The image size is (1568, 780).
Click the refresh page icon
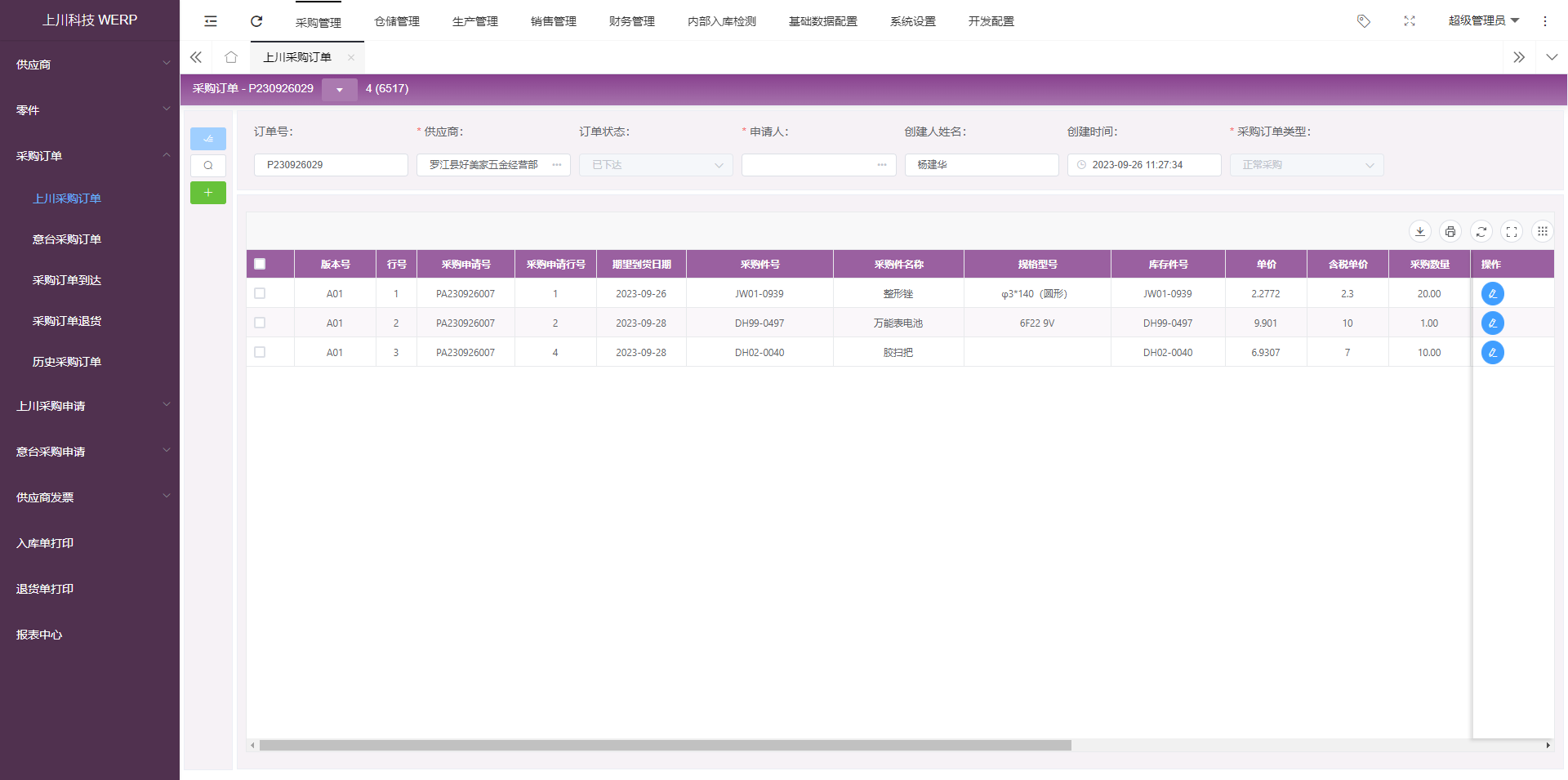click(256, 21)
